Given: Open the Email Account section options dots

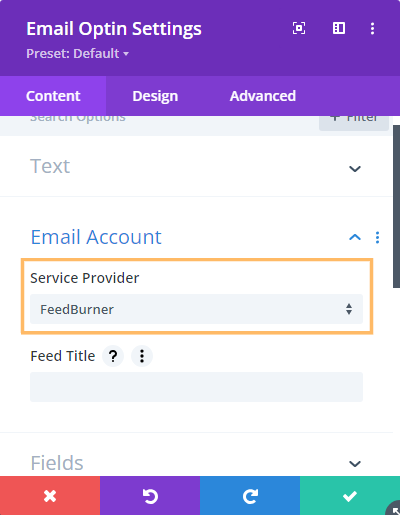Looking at the screenshot, I should tap(377, 237).
